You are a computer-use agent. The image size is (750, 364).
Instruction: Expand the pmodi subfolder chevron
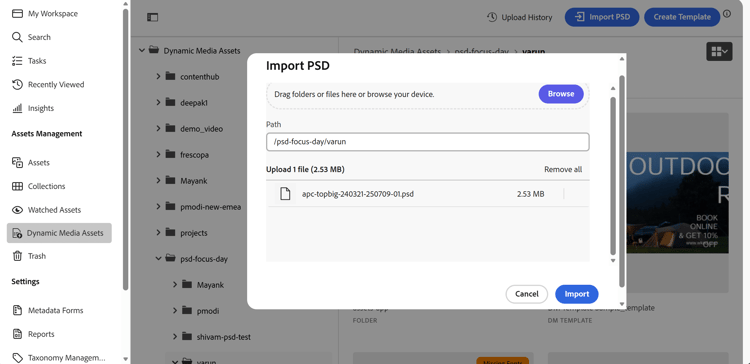pyautogui.click(x=175, y=310)
